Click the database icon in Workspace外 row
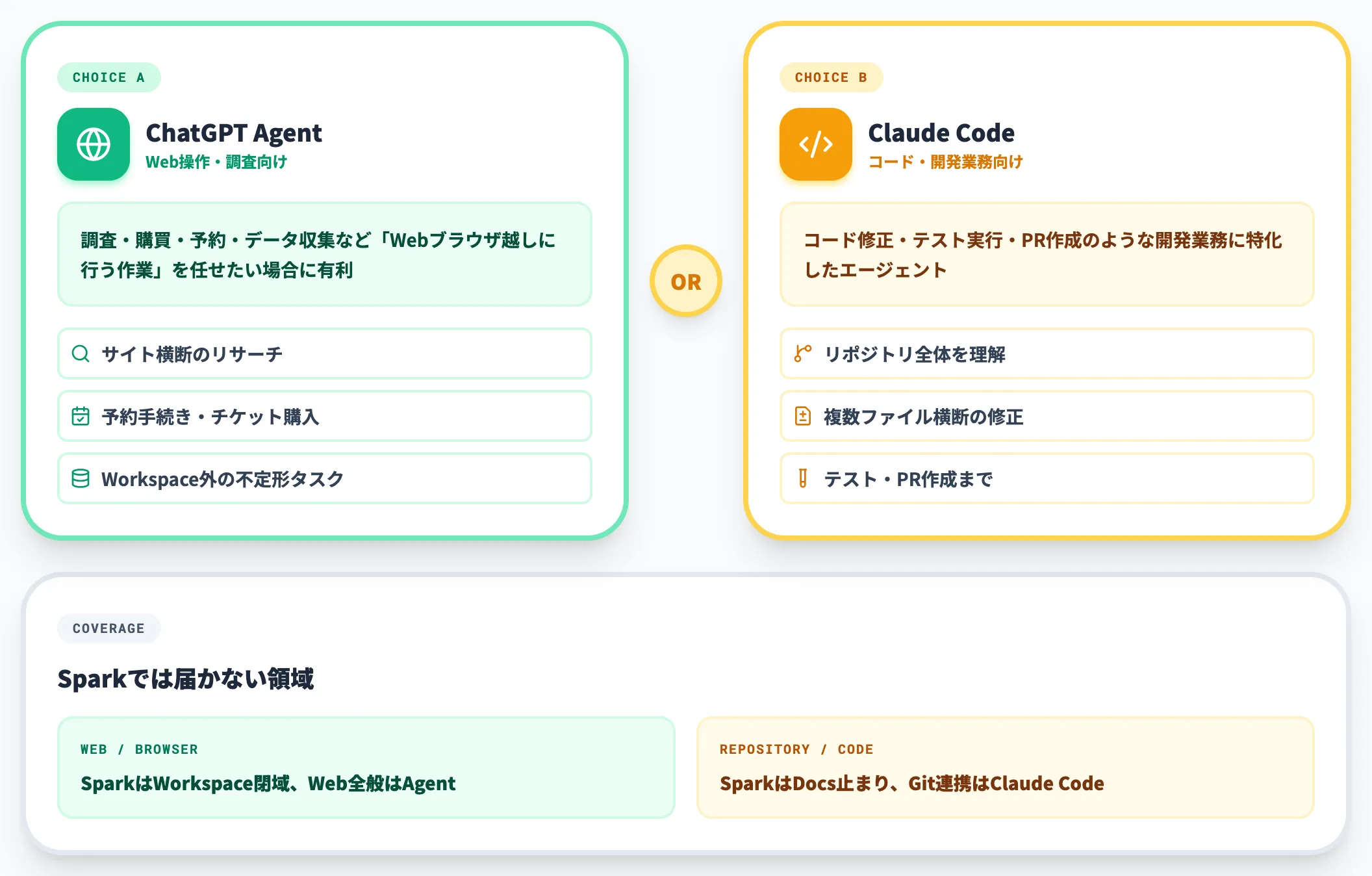Viewport: 1372px width, 876px height. click(81, 478)
